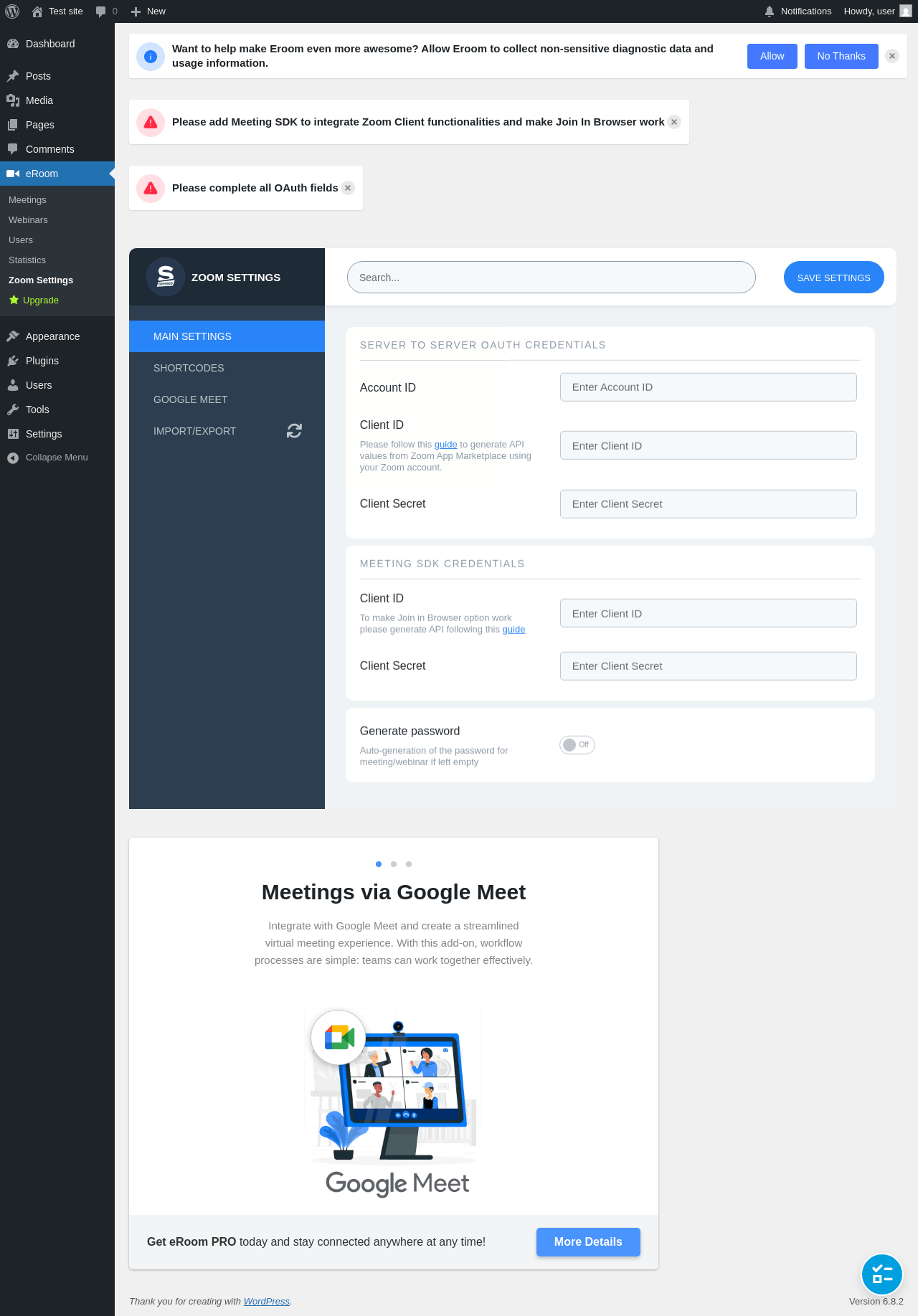
Task: Click the blue info icon
Action: pos(151,56)
